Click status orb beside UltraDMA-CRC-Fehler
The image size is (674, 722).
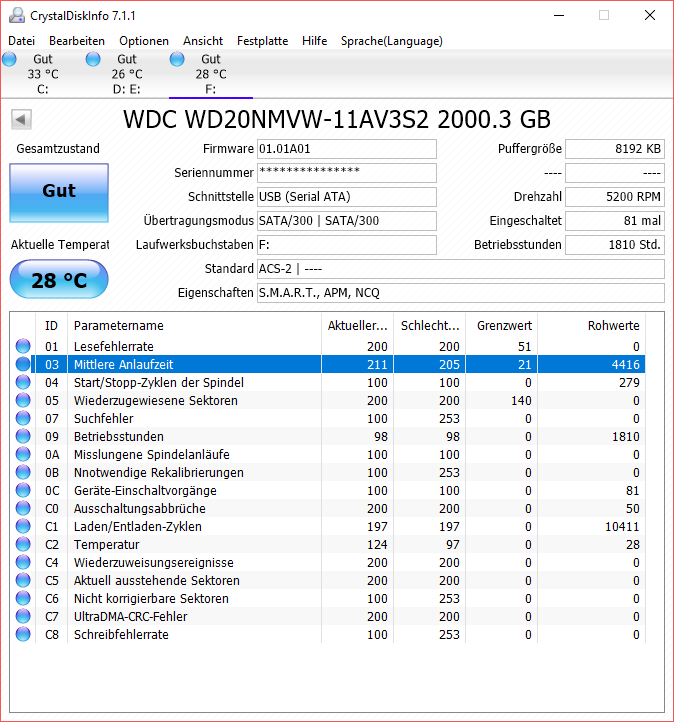(x=23, y=616)
